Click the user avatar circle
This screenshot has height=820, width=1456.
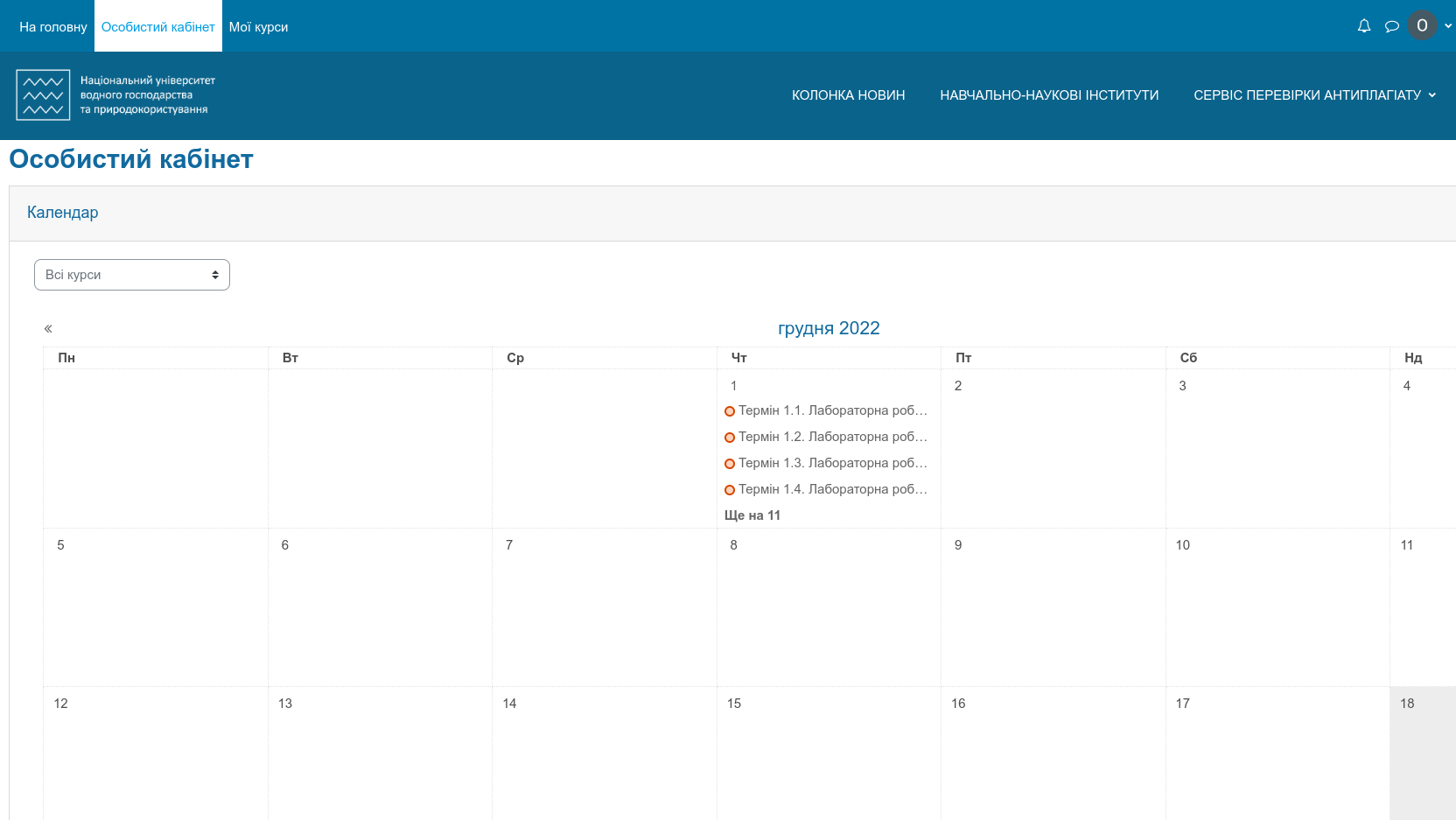tap(1422, 25)
